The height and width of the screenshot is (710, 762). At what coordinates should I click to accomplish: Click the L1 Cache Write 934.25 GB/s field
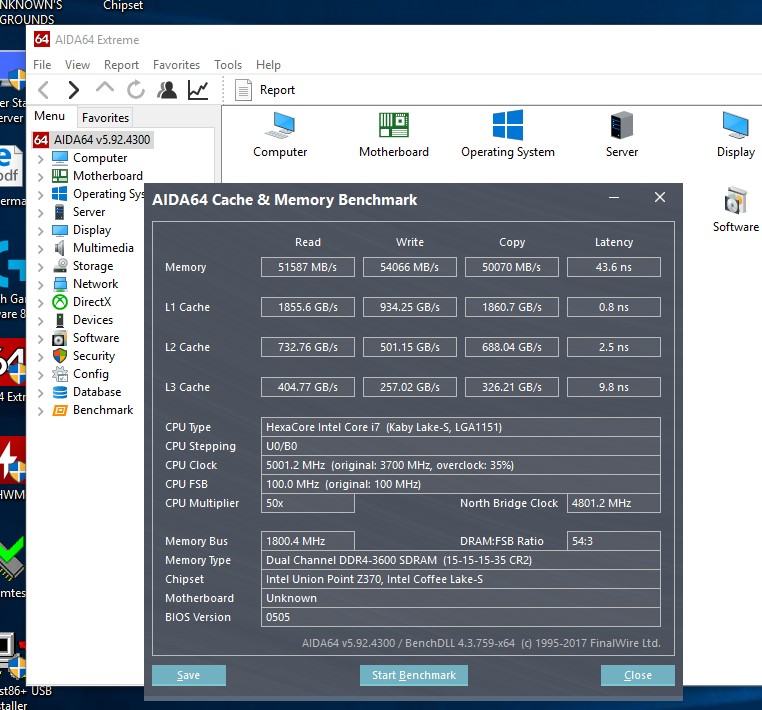[x=410, y=307]
